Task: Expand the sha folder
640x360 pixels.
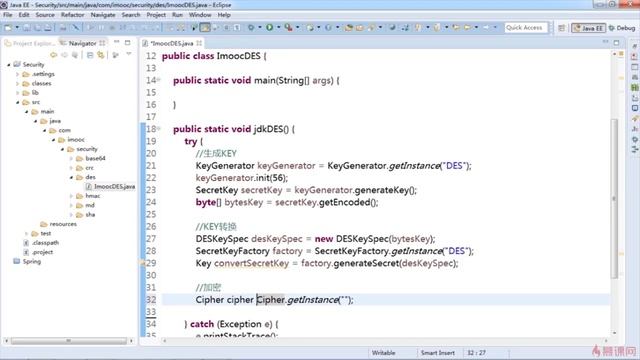Action: coord(71,215)
